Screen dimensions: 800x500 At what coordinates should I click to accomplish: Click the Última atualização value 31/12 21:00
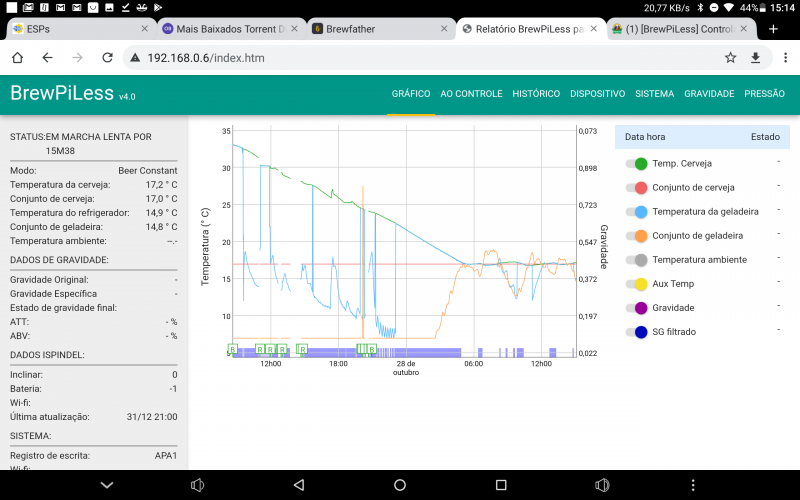152,417
